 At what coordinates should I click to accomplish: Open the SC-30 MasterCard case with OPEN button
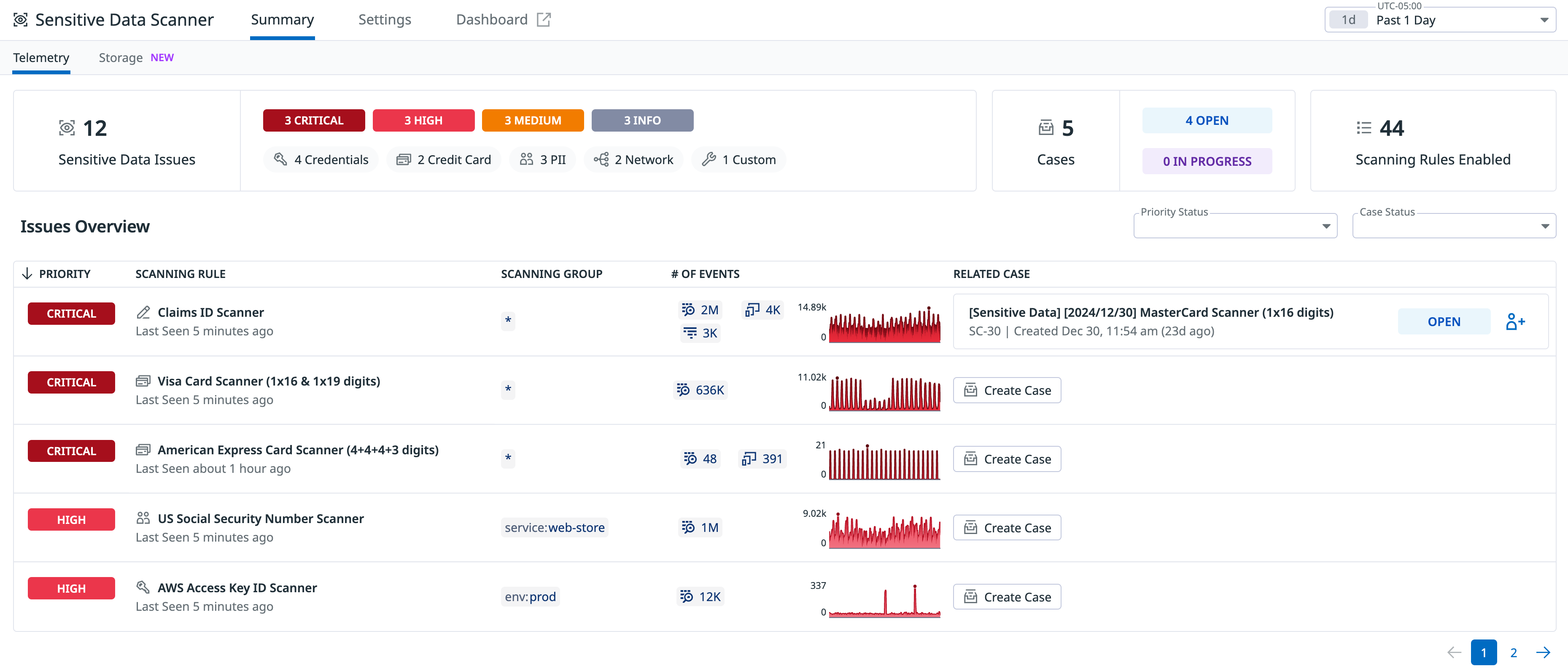[x=1444, y=321]
